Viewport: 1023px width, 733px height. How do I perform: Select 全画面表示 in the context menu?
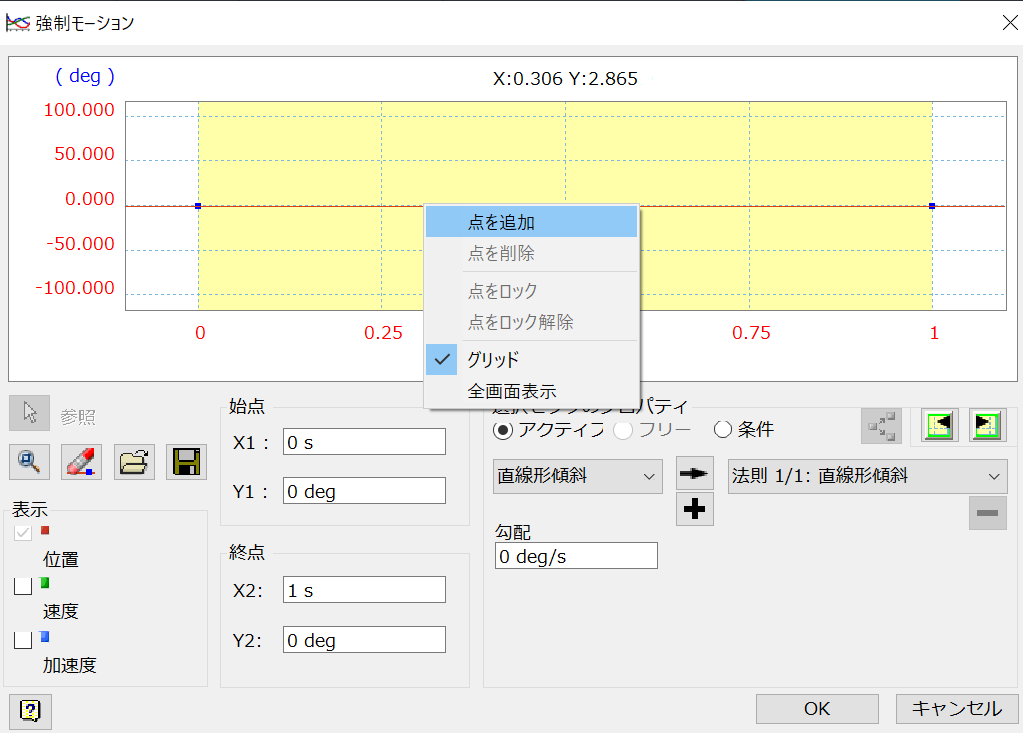(x=531, y=391)
